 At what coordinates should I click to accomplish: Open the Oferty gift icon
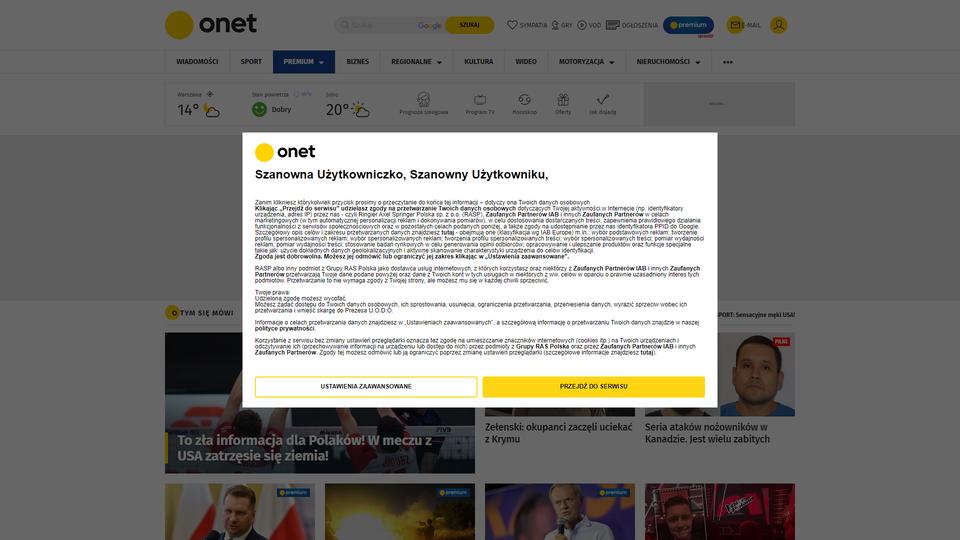[563, 99]
